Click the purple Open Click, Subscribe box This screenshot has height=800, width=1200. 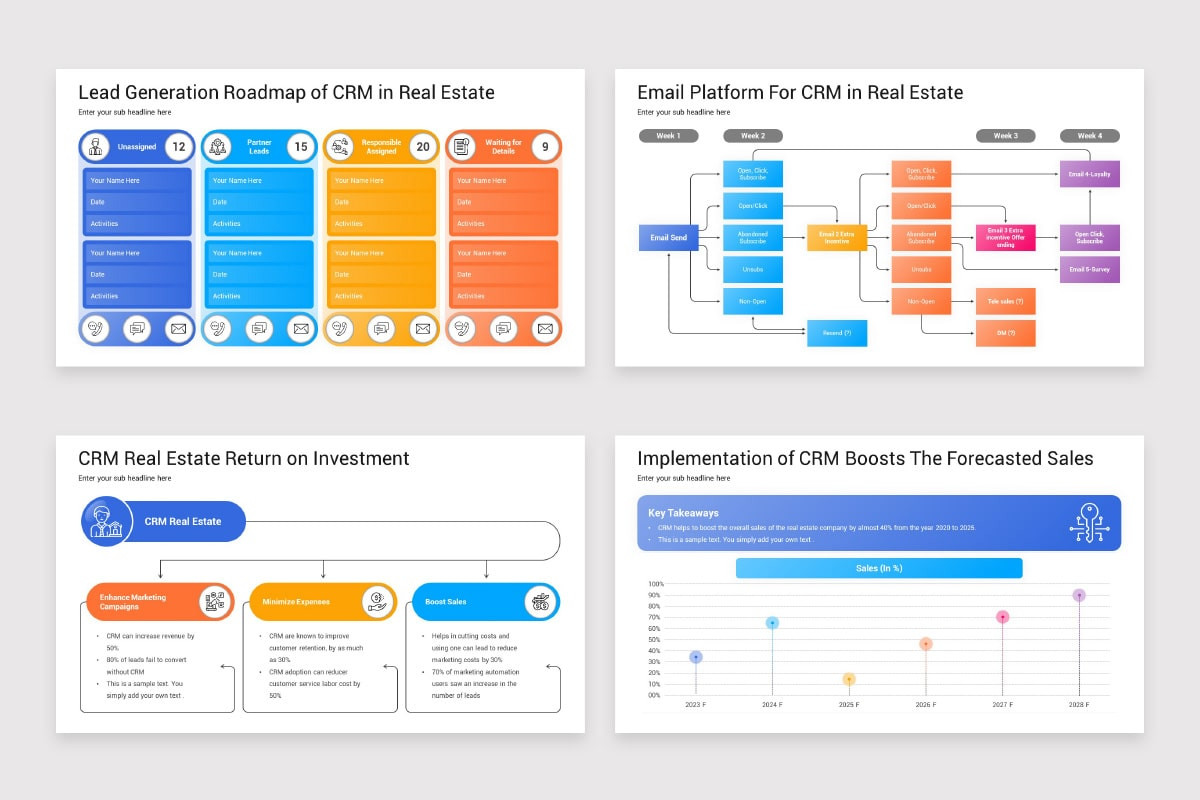pyautogui.click(x=1090, y=238)
